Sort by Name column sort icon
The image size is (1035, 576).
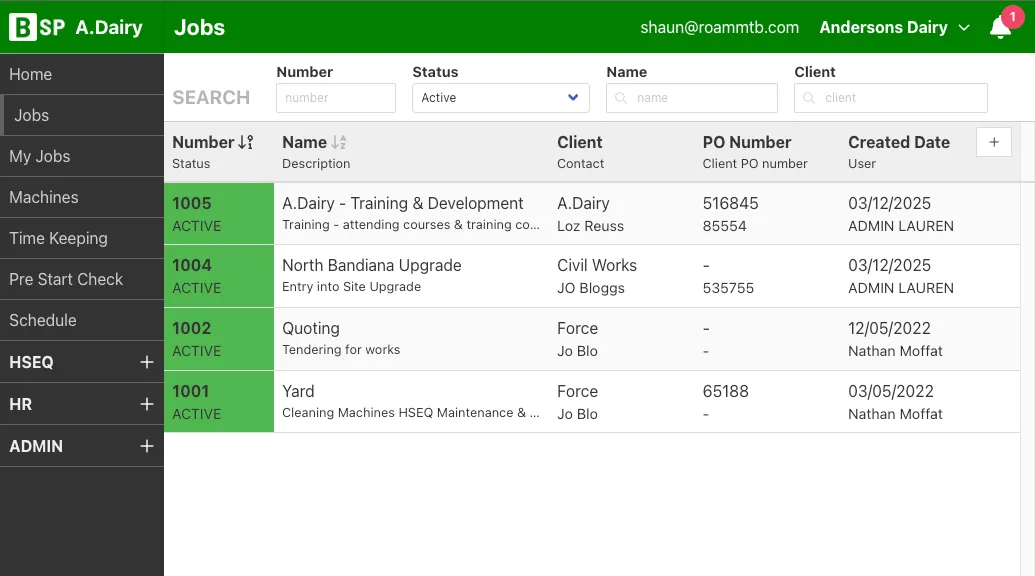pos(339,143)
